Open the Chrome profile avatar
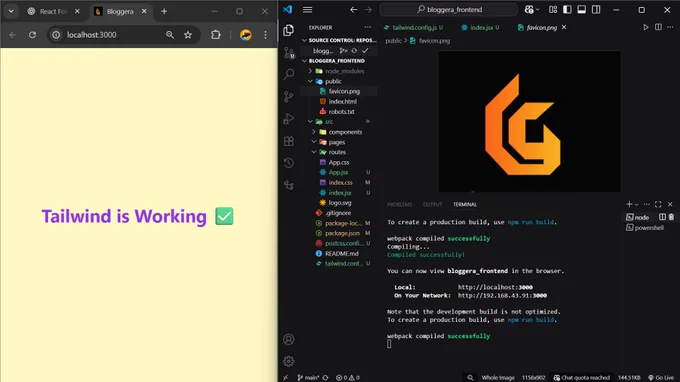 pos(245,35)
